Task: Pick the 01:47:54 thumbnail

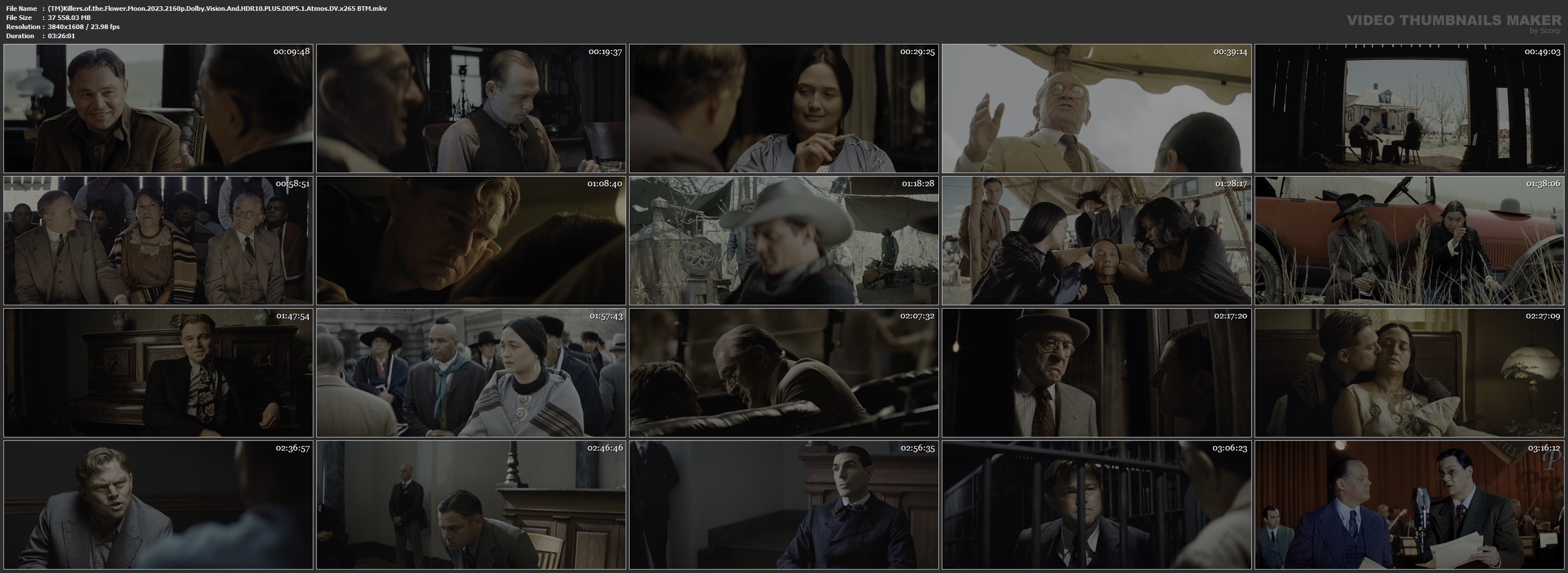Action: (158, 373)
